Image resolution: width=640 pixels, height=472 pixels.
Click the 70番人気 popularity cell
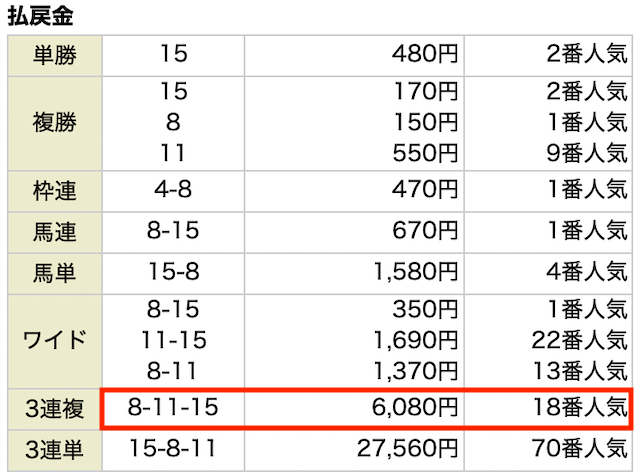pyautogui.click(x=580, y=449)
